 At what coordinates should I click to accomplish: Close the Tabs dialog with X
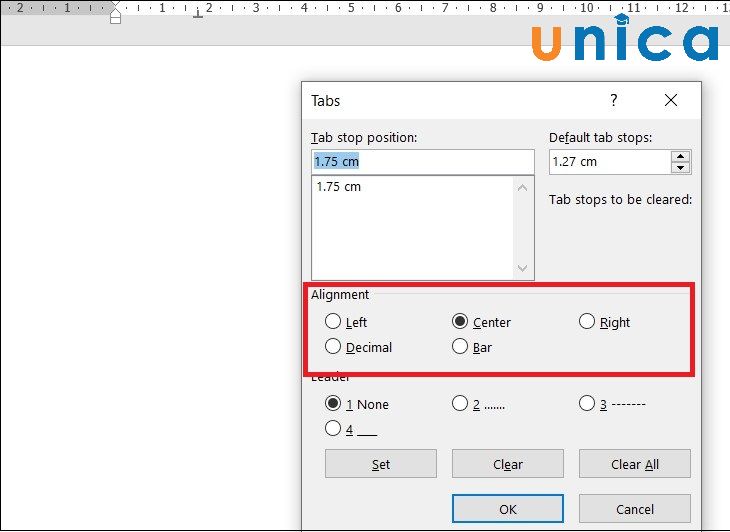671,100
